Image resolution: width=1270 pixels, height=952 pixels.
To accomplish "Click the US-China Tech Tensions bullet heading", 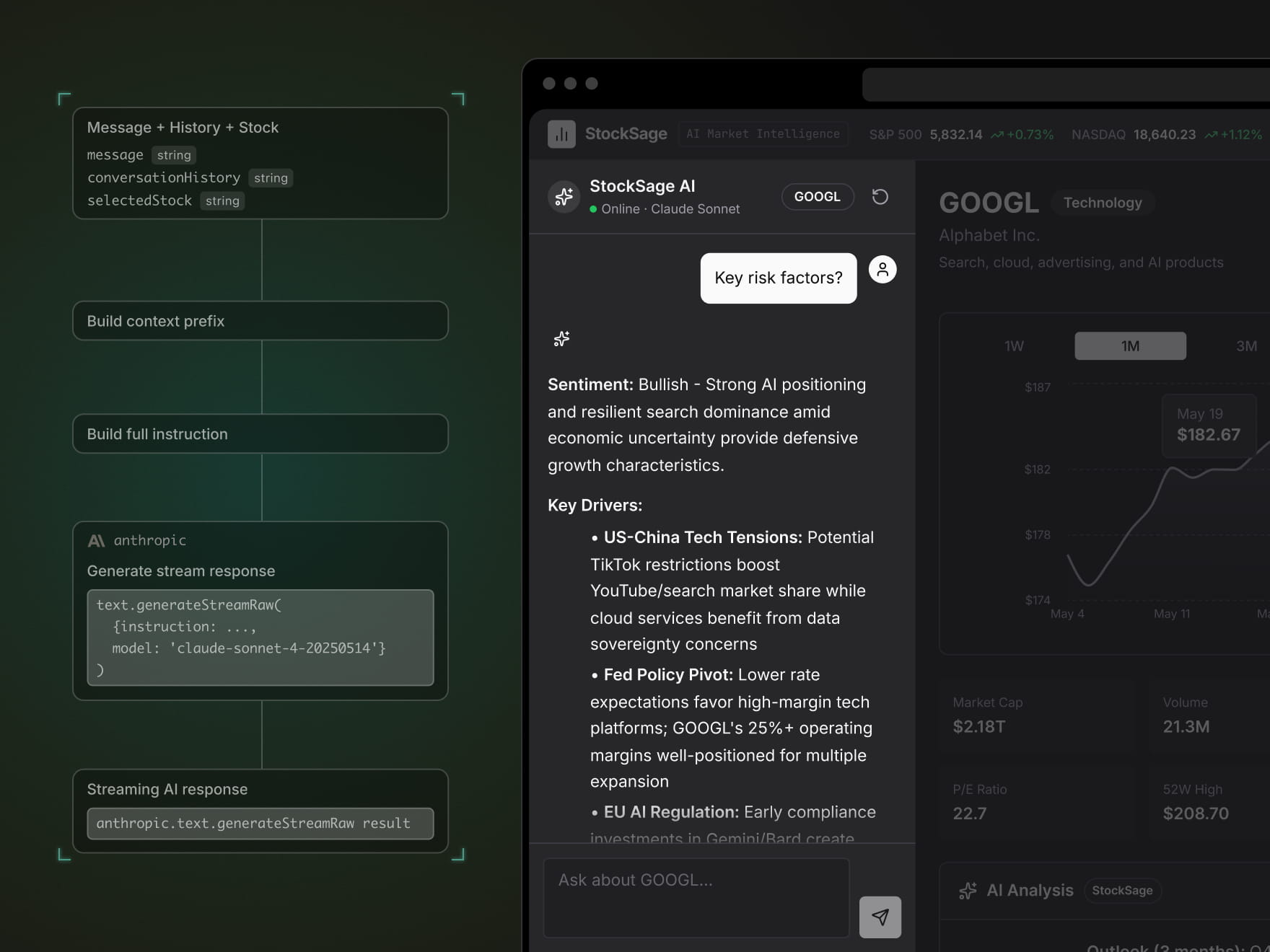I will coord(703,537).
